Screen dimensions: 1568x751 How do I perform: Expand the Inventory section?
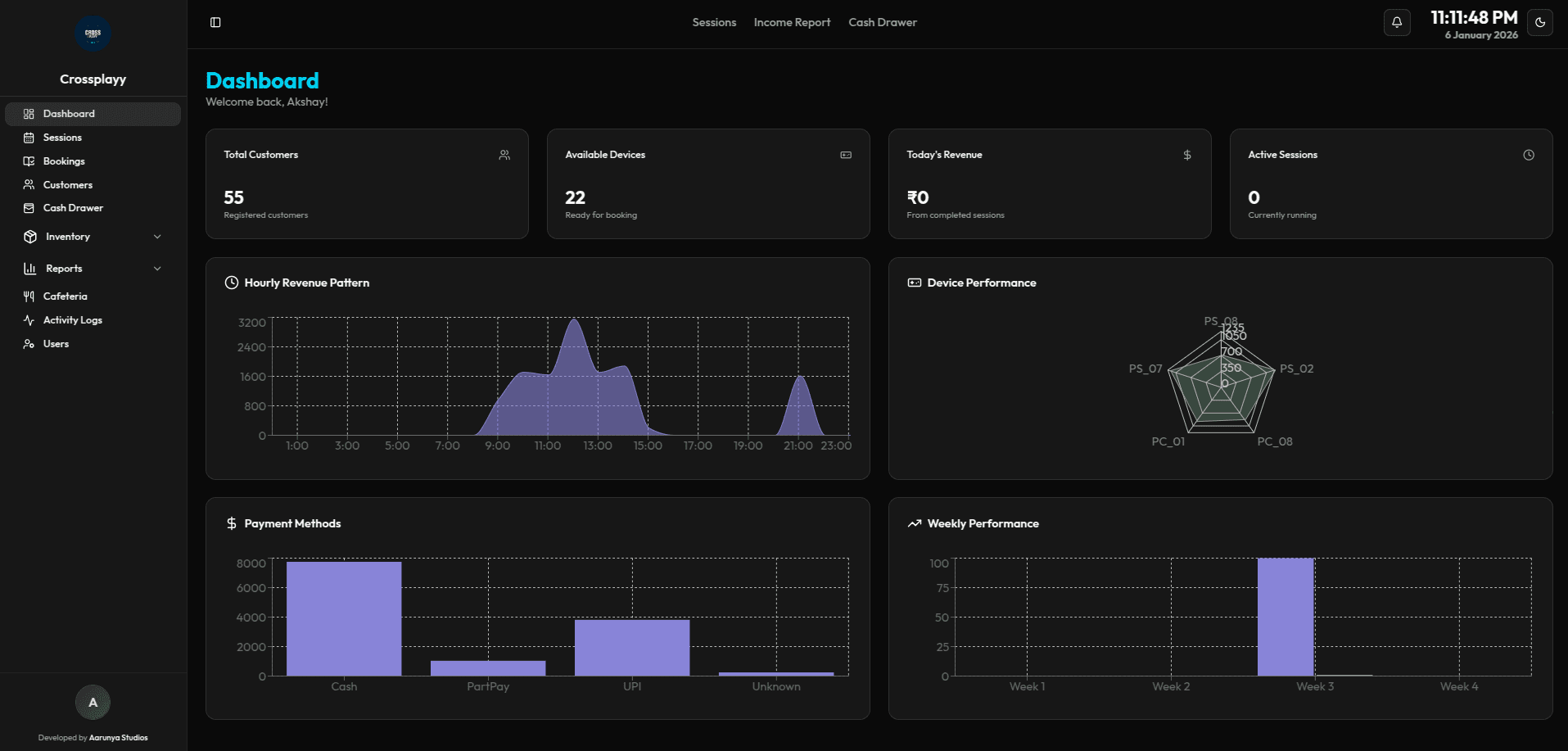click(157, 236)
